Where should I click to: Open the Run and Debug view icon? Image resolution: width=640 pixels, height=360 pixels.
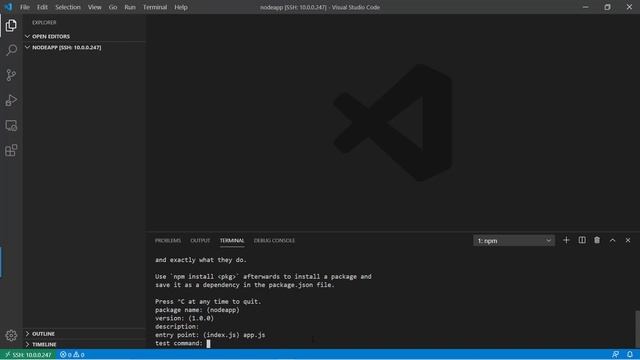click(x=11, y=100)
